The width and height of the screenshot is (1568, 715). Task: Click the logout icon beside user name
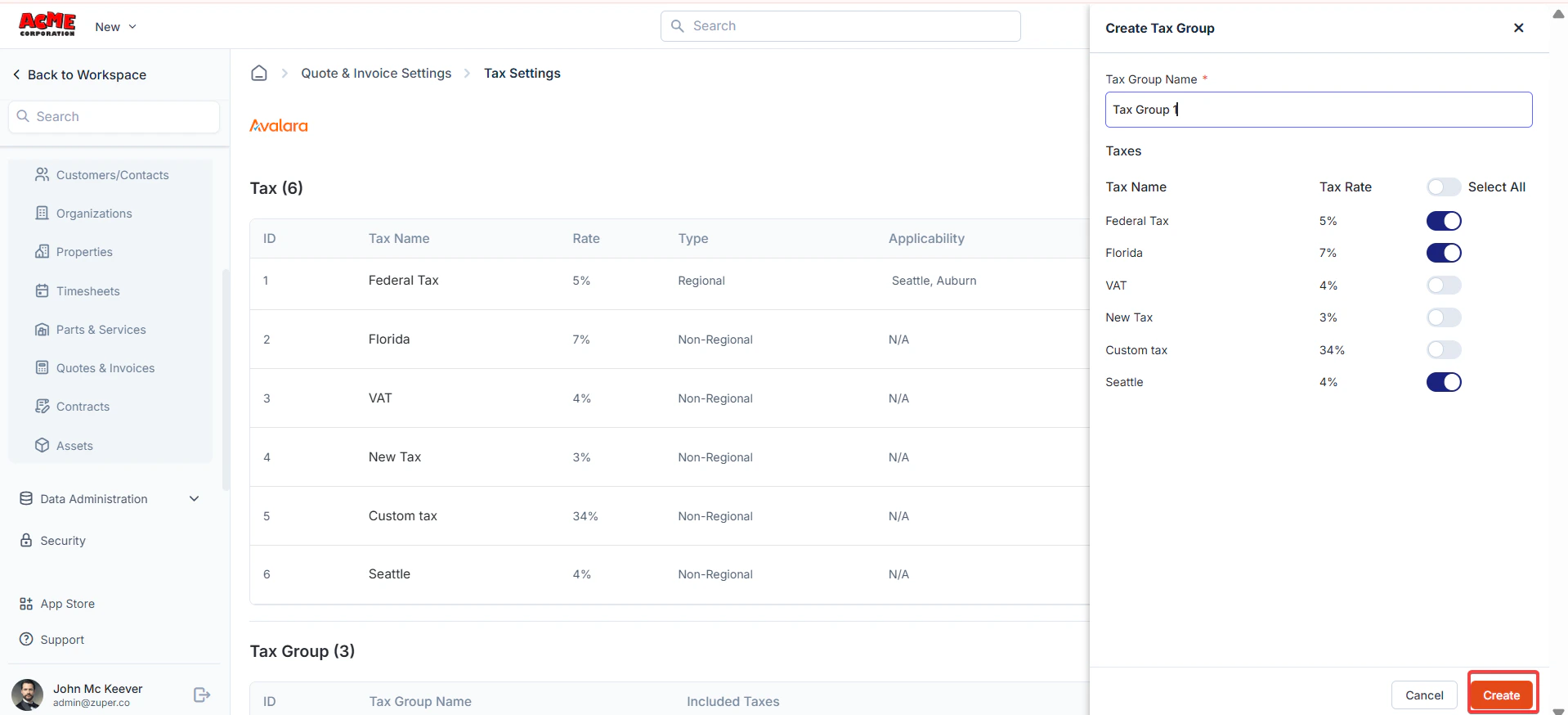[x=202, y=695]
